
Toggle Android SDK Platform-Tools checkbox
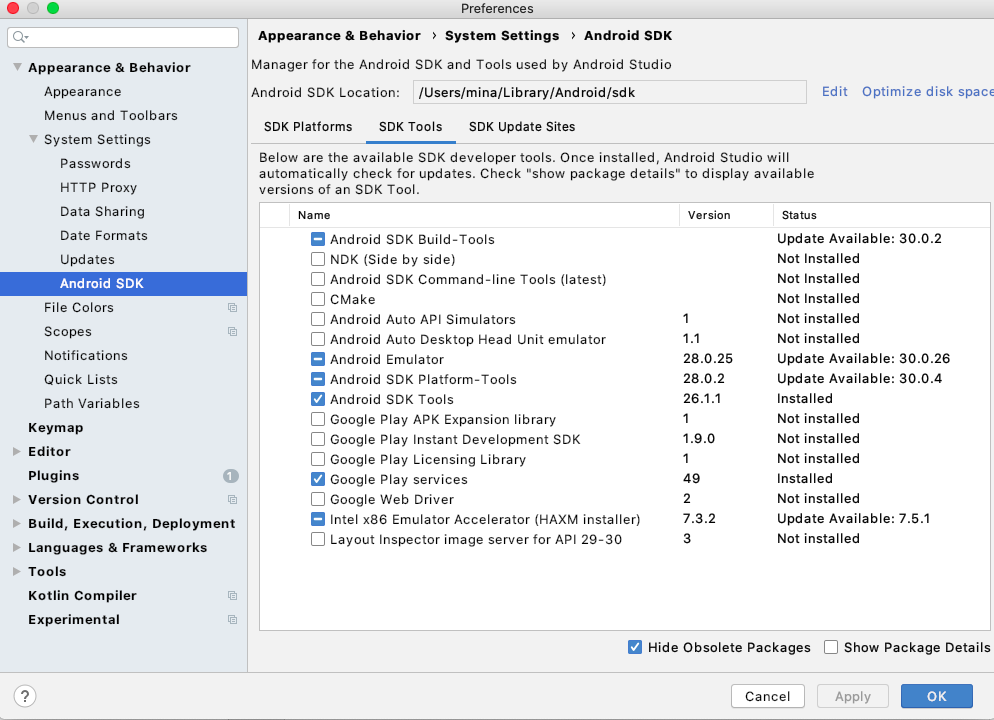[x=318, y=379]
